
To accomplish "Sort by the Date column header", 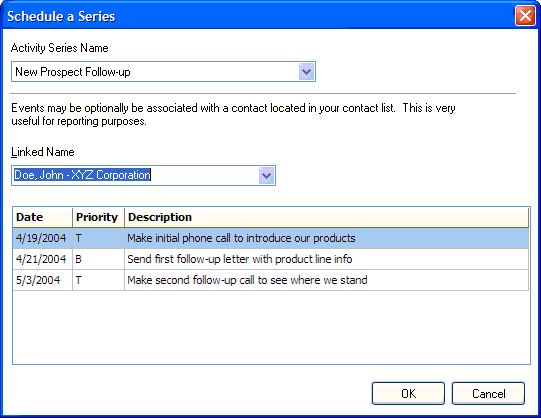I will coord(42,217).
